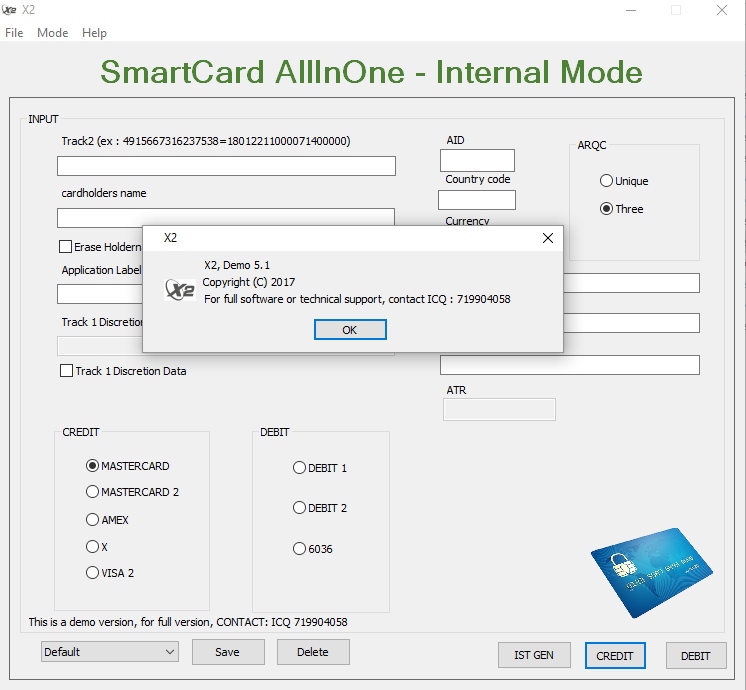746x690 pixels.
Task: Click the cardholders name field
Action: click(x=226, y=217)
